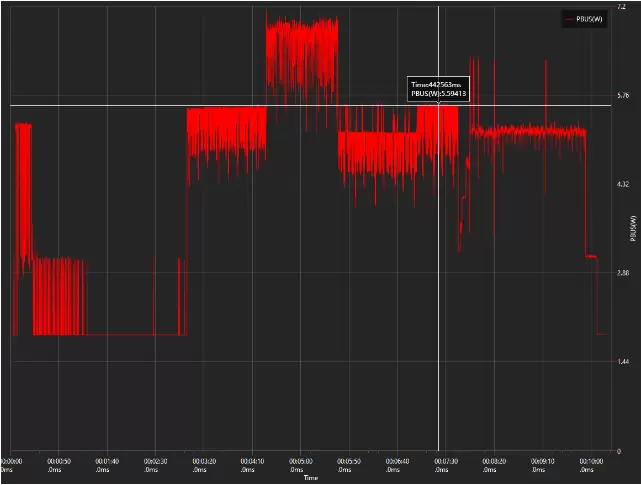The image size is (641, 485).
Task: Click the 7.2 value on power axis
Action: (x=621, y=7)
